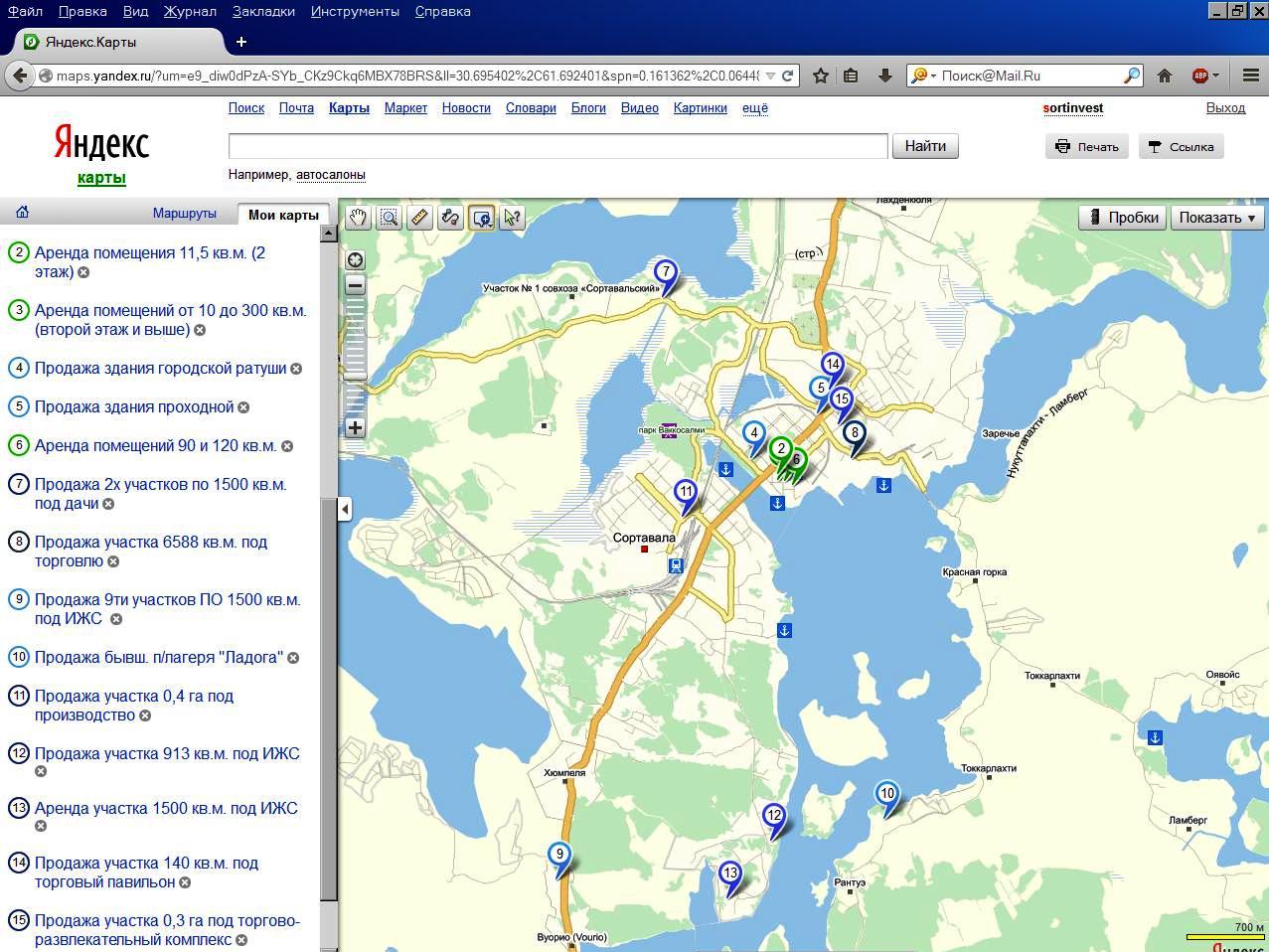Choose the route drawing tool
This screenshot has width=1269, height=952.
[x=450, y=218]
